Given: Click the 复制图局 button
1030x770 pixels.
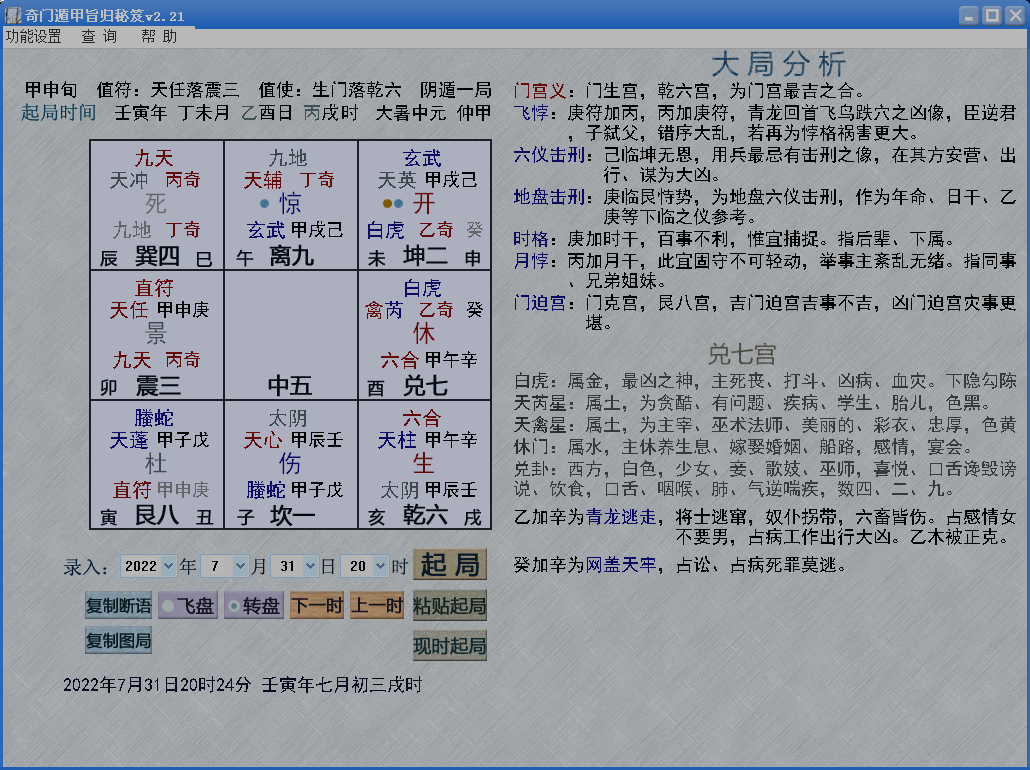Looking at the screenshot, I should [x=119, y=641].
